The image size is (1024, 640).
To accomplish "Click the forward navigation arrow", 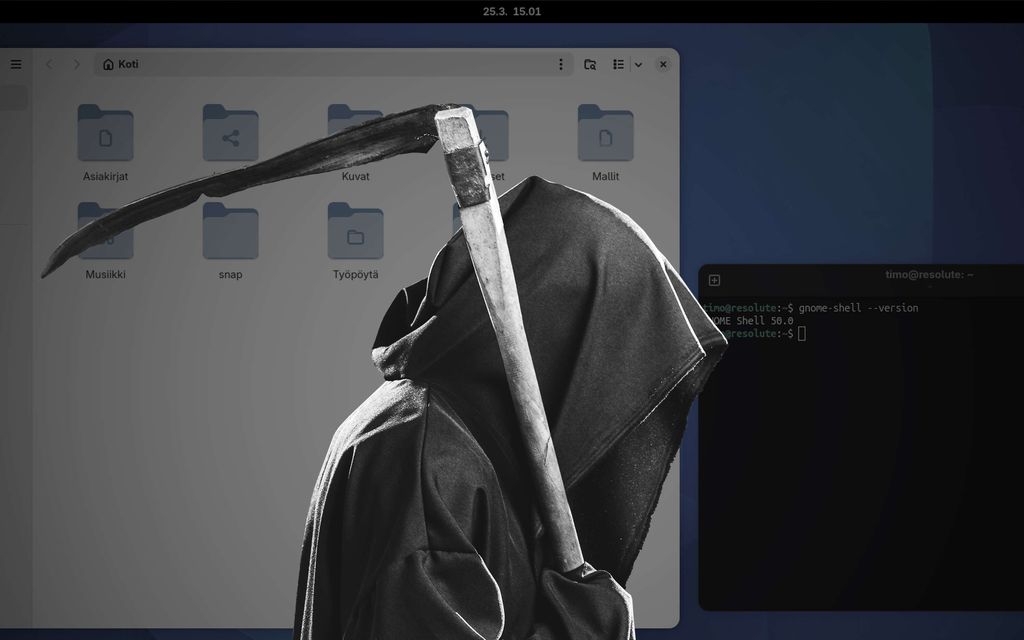I will pyautogui.click(x=76, y=64).
